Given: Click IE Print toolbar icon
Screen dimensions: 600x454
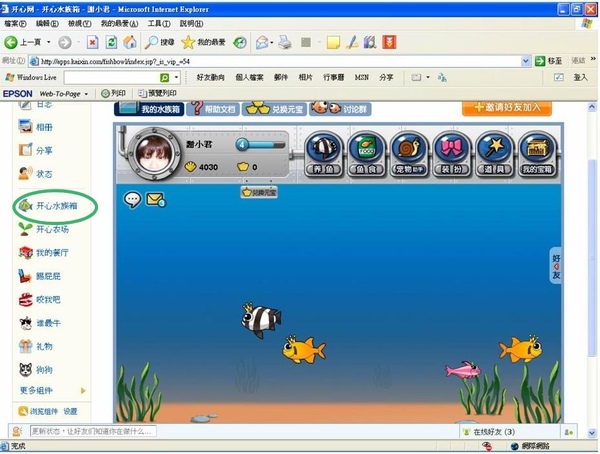Looking at the screenshot, I should coord(285,42).
